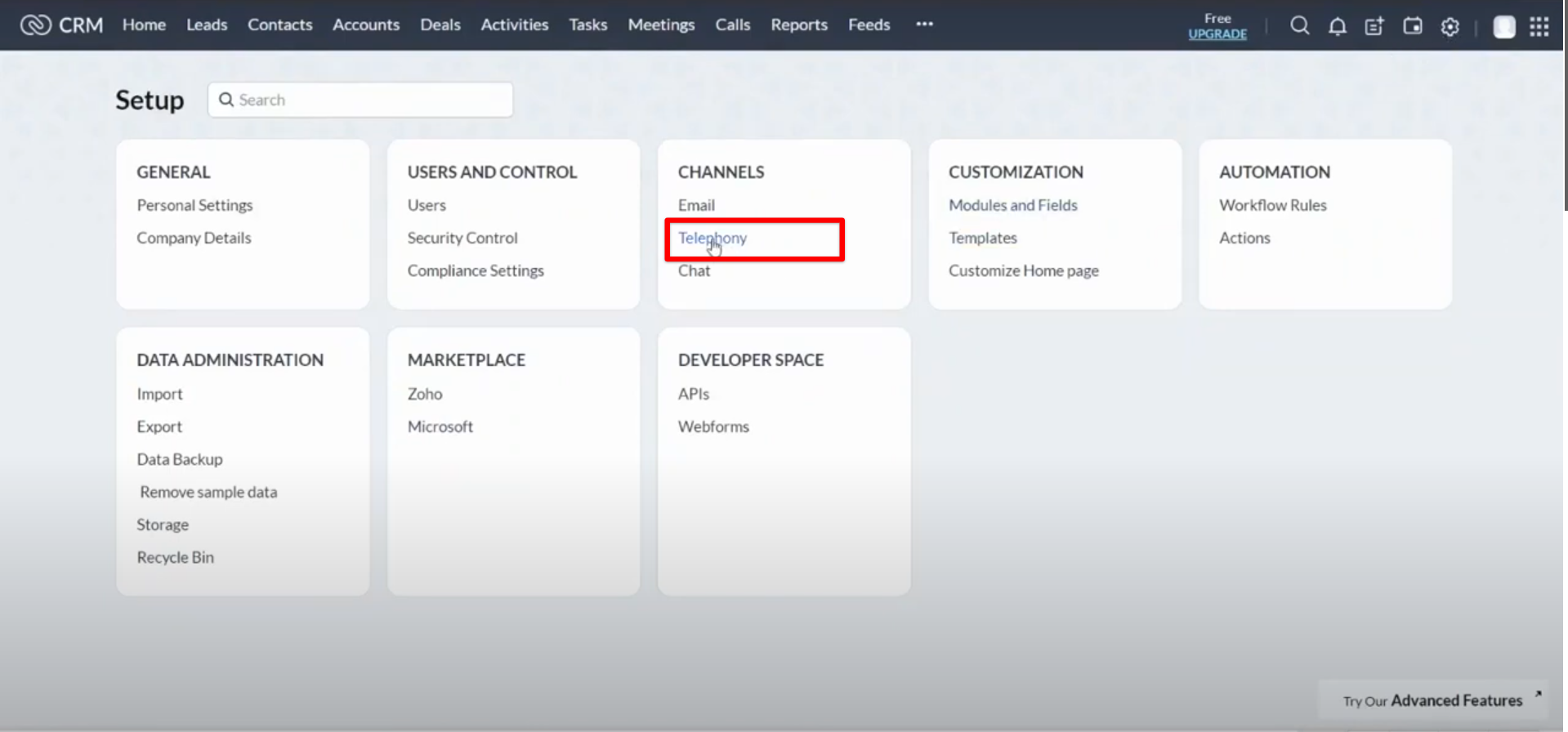1568x732 pixels.
Task: Open Data Backup
Action: pyautogui.click(x=180, y=459)
